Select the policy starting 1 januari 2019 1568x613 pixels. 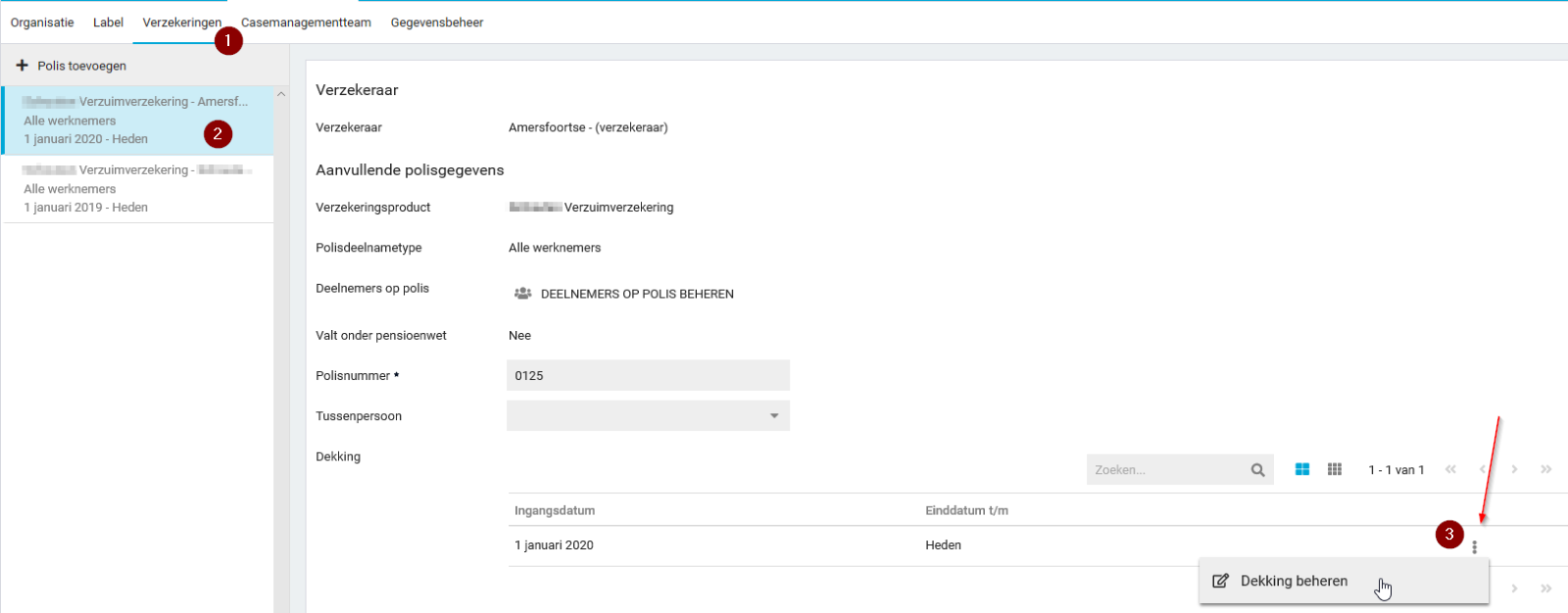(137, 189)
